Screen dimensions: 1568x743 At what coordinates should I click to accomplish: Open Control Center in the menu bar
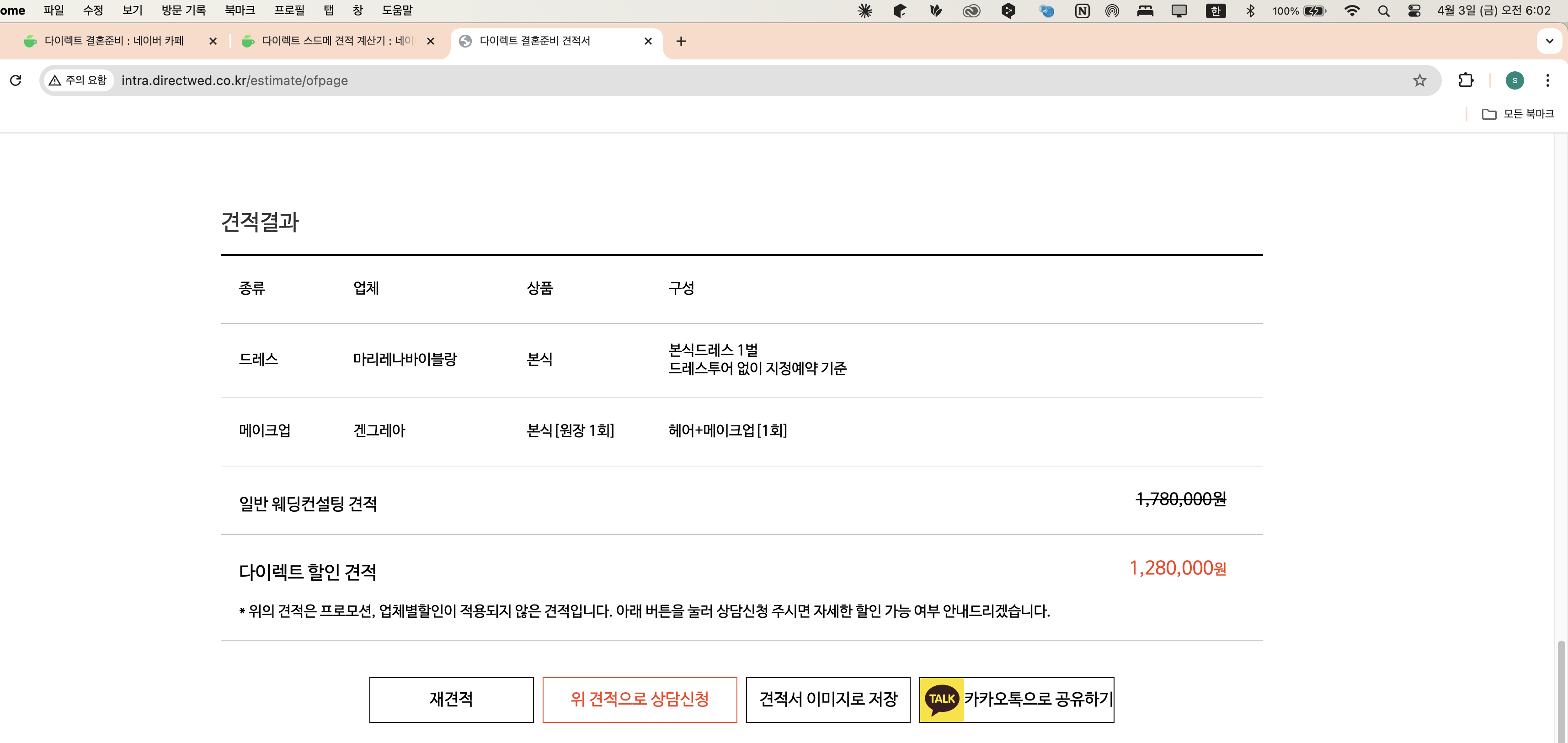pos(1413,11)
